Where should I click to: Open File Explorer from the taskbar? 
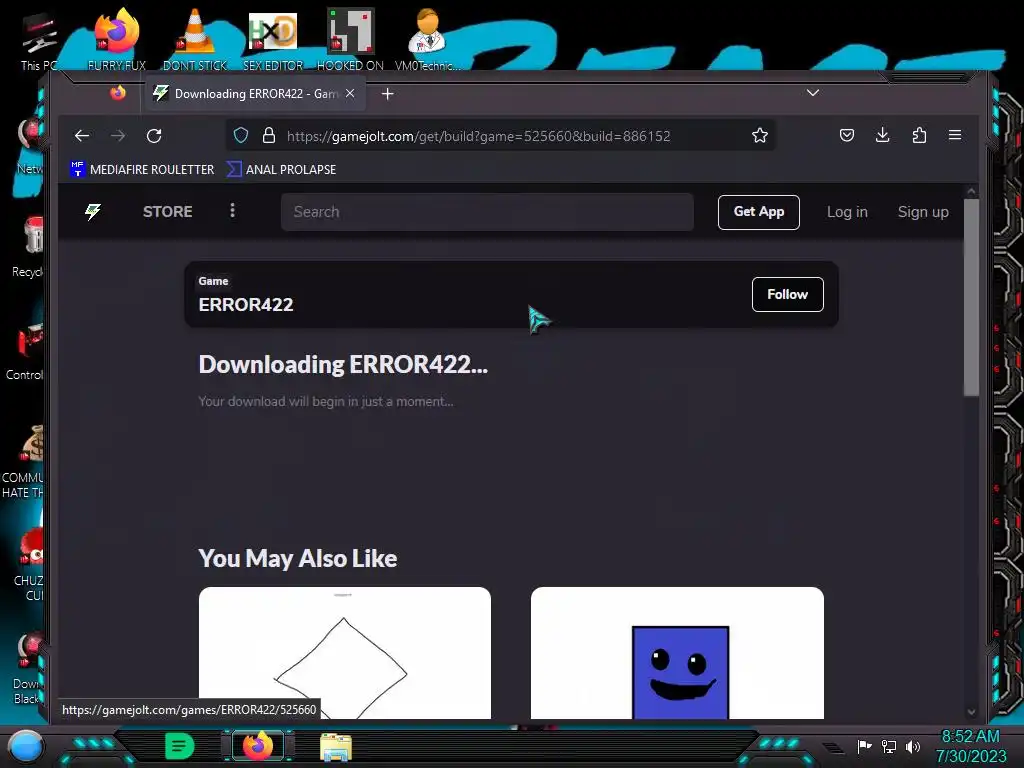coord(336,746)
